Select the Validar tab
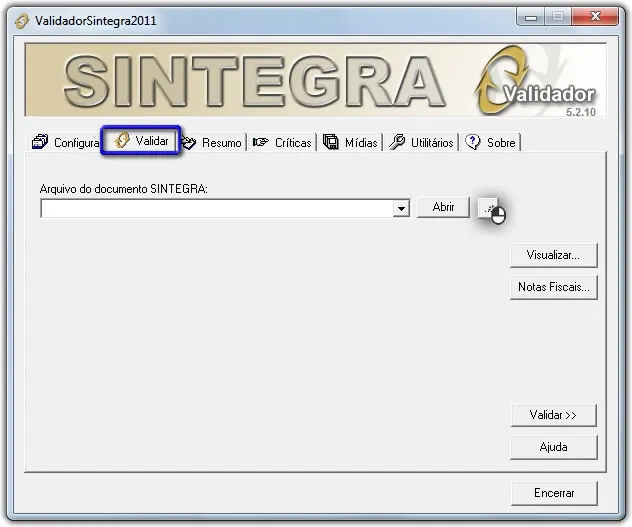The width and height of the screenshot is (632, 527). point(141,140)
